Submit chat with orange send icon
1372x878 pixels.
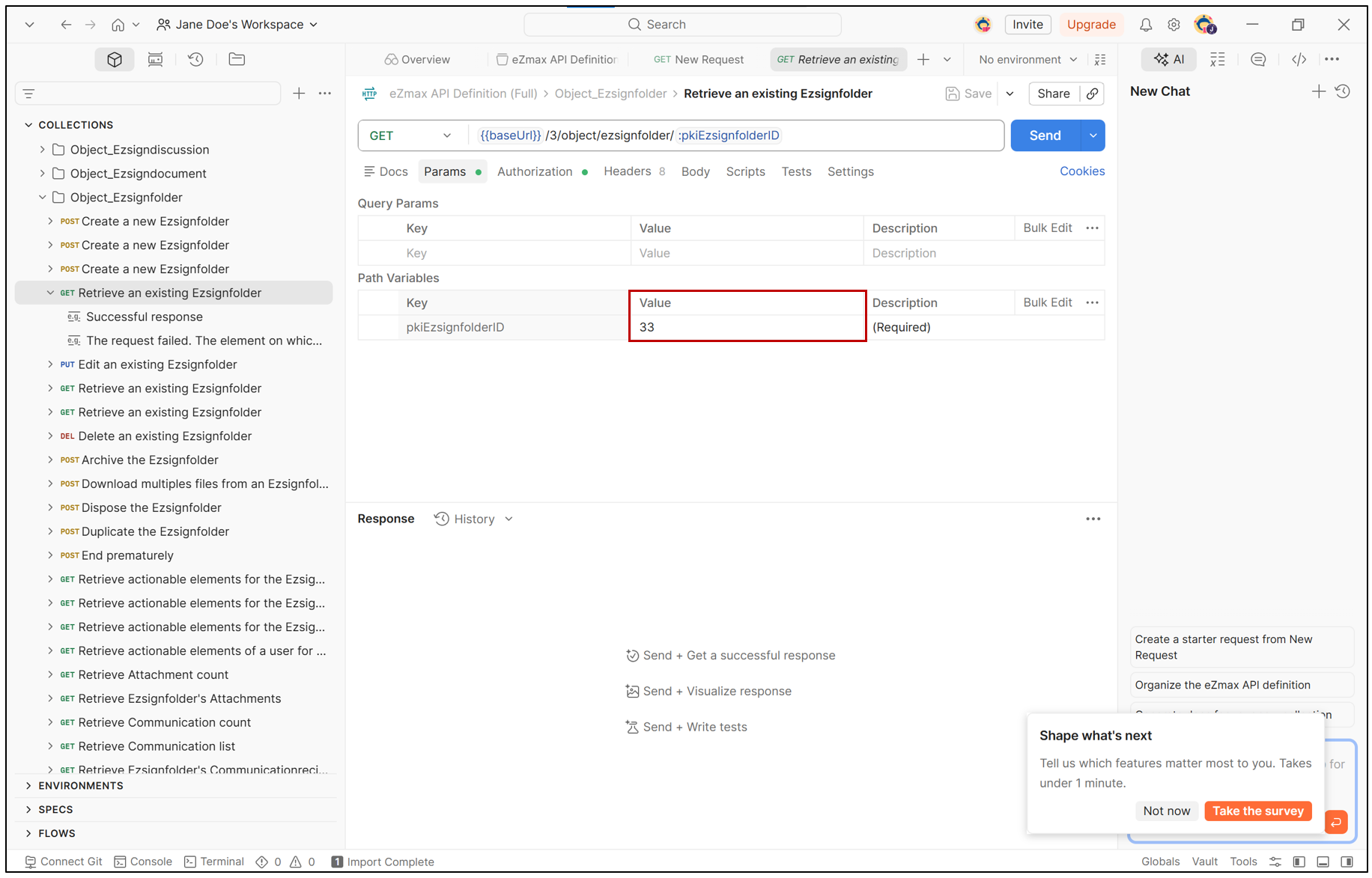point(1336,822)
